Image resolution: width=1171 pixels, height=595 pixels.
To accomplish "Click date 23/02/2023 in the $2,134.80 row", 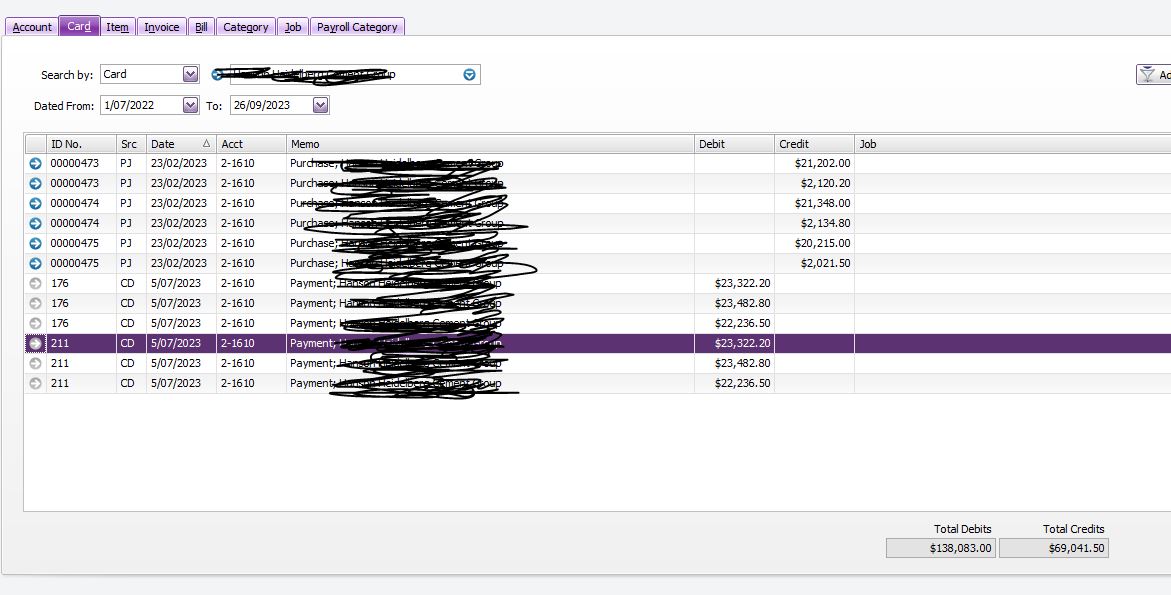I will point(179,223).
